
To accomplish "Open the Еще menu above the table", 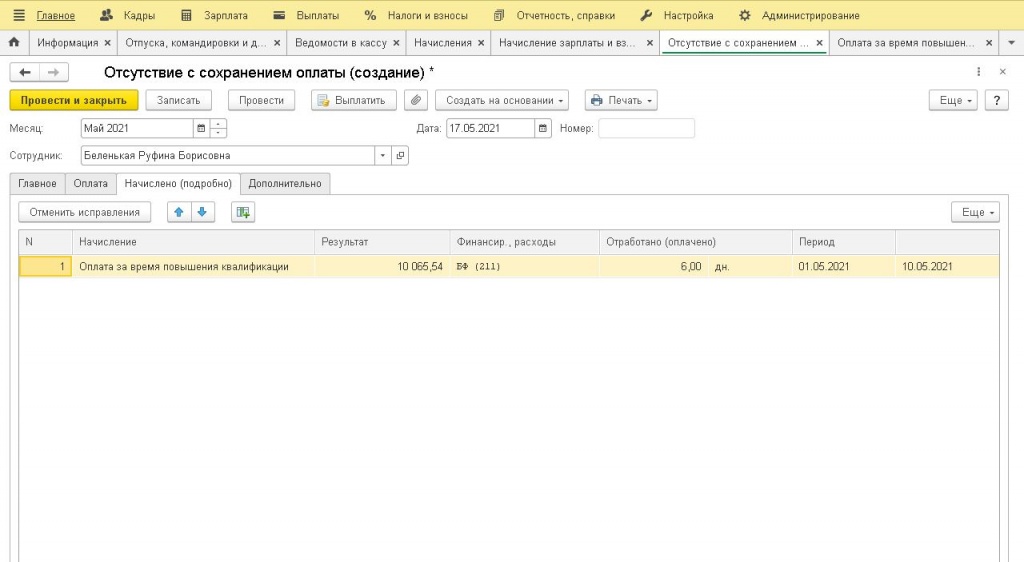I will (974, 212).
